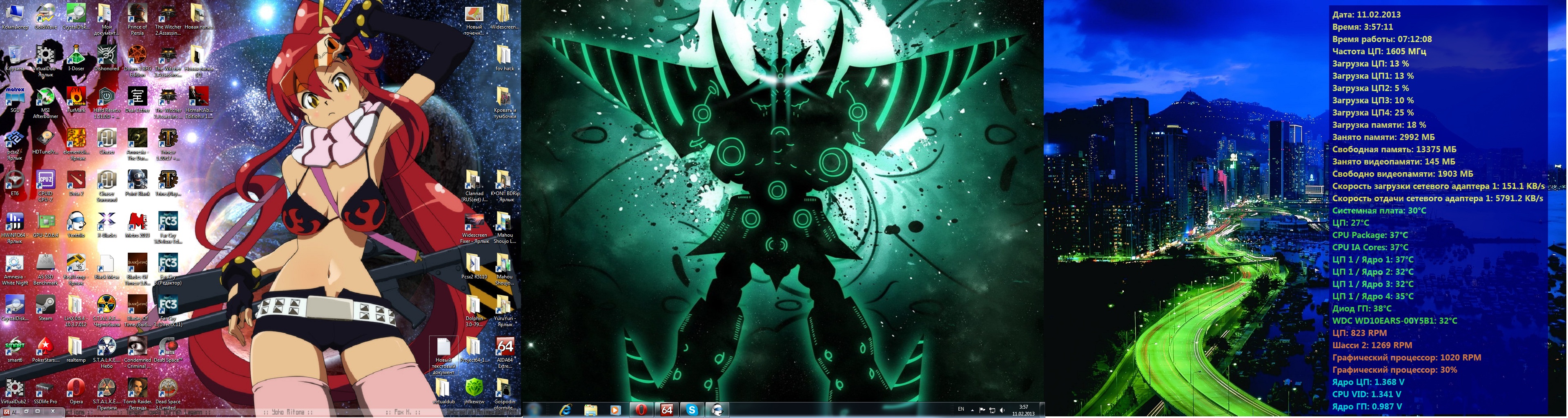Launch Black Mesa from the desktop

click(107, 266)
